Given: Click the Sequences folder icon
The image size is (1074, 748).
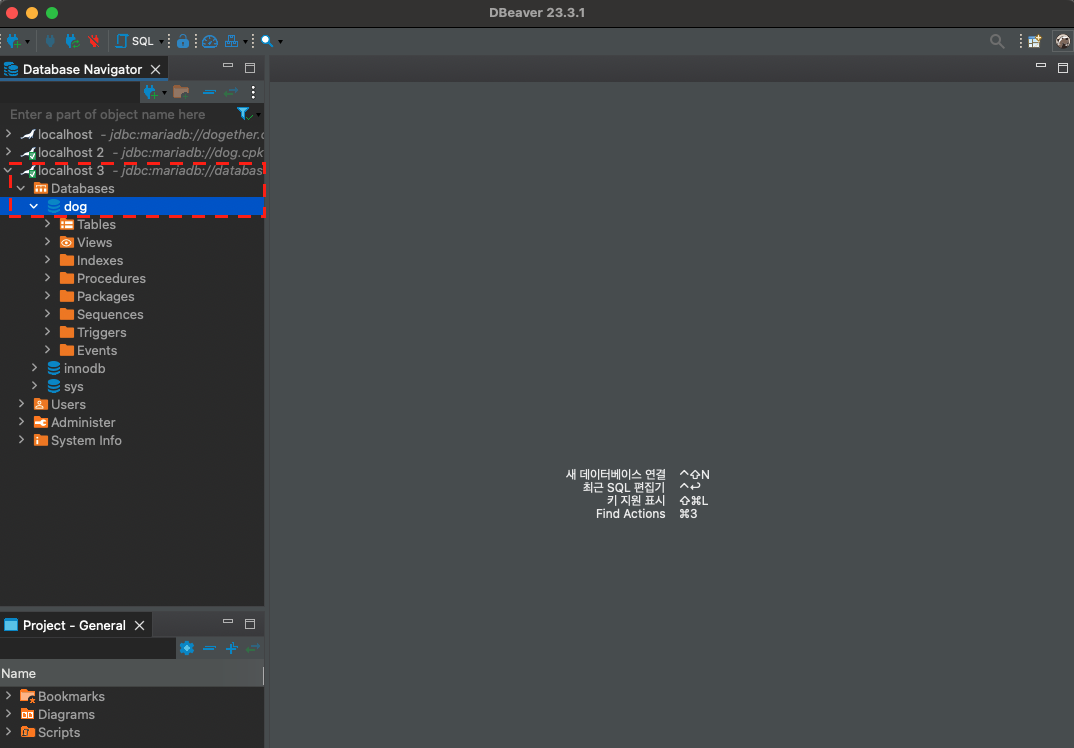Looking at the screenshot, I should pyautogui.click(x=66, y=314).
